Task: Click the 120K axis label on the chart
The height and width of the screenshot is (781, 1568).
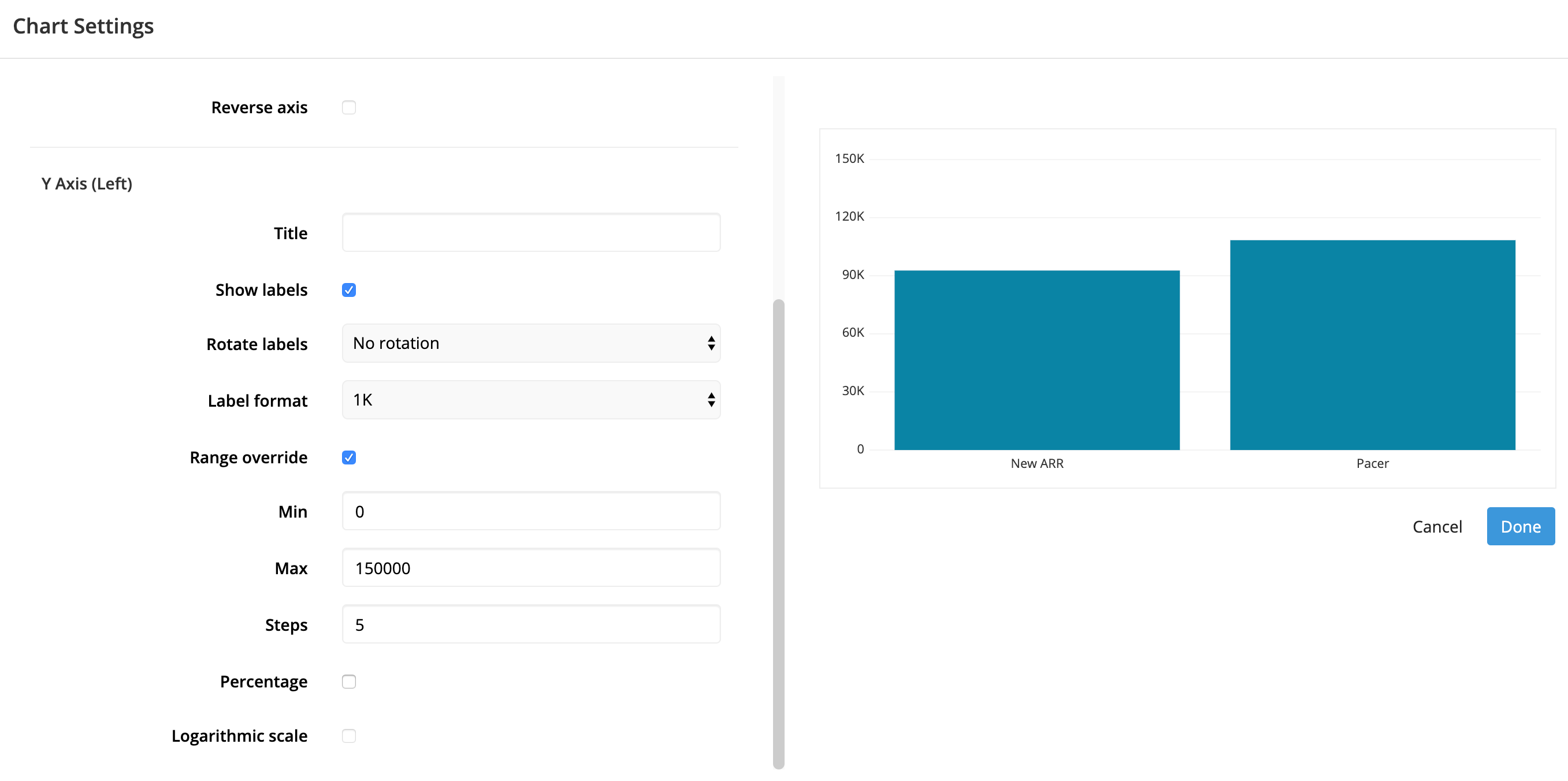Action: pos(849,217)
